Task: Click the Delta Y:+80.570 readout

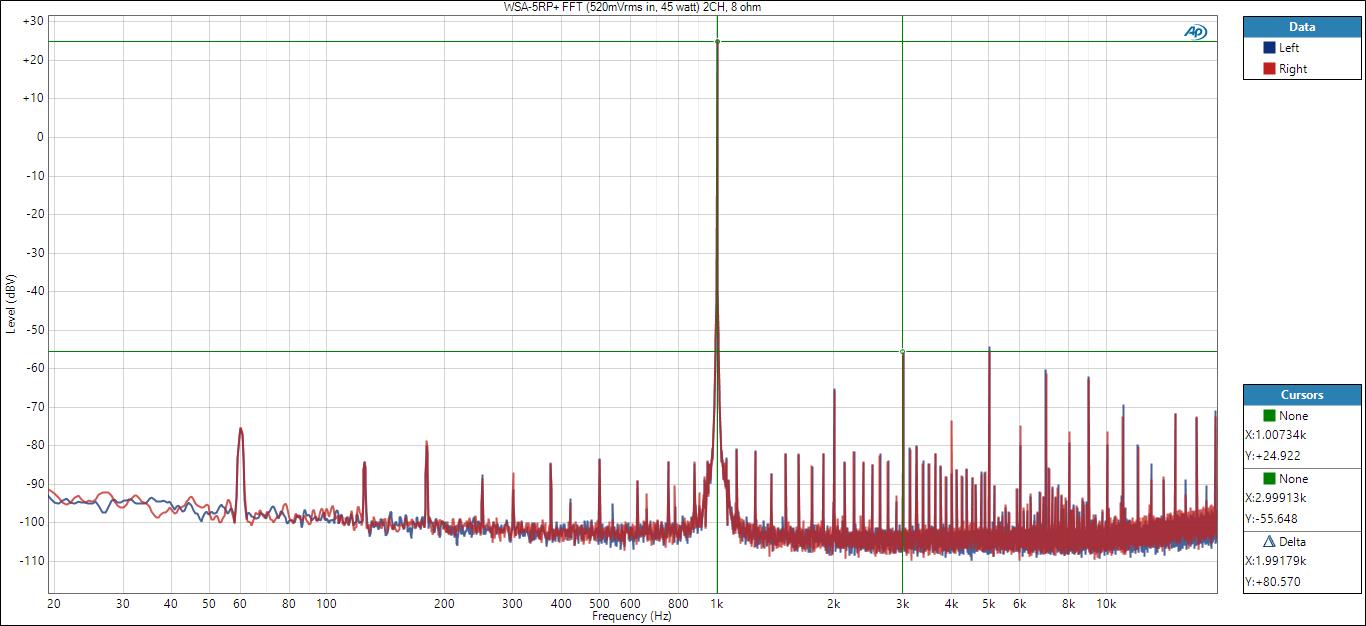Action: (1272, 582)
